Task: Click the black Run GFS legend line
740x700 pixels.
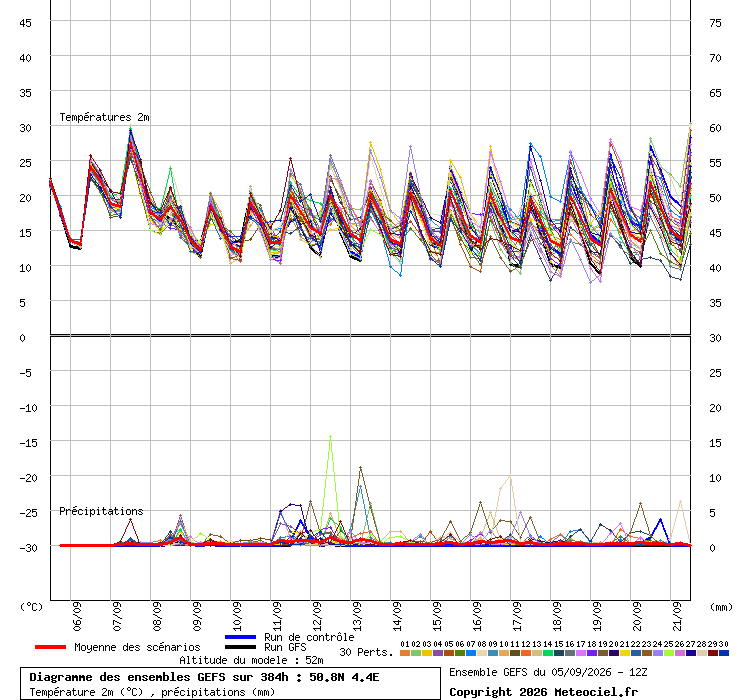Action: (x=240, y=647)
